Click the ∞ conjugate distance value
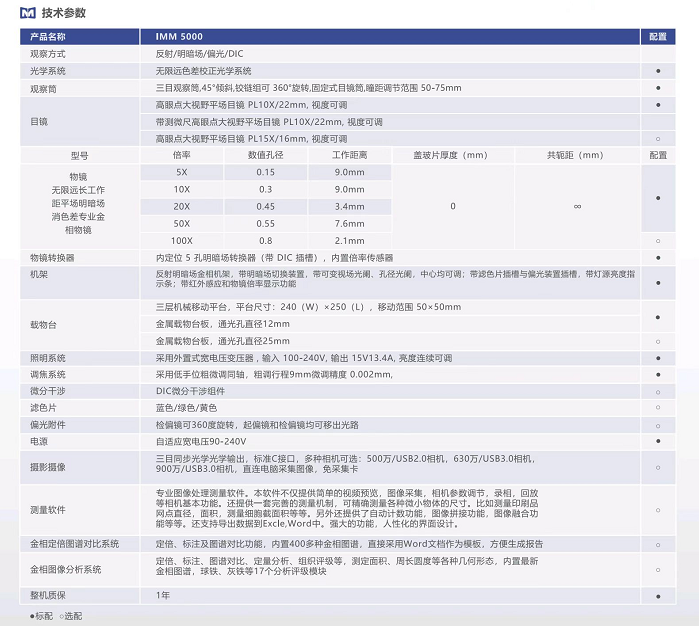The image size is (699, 626). [x=577, y=206]
